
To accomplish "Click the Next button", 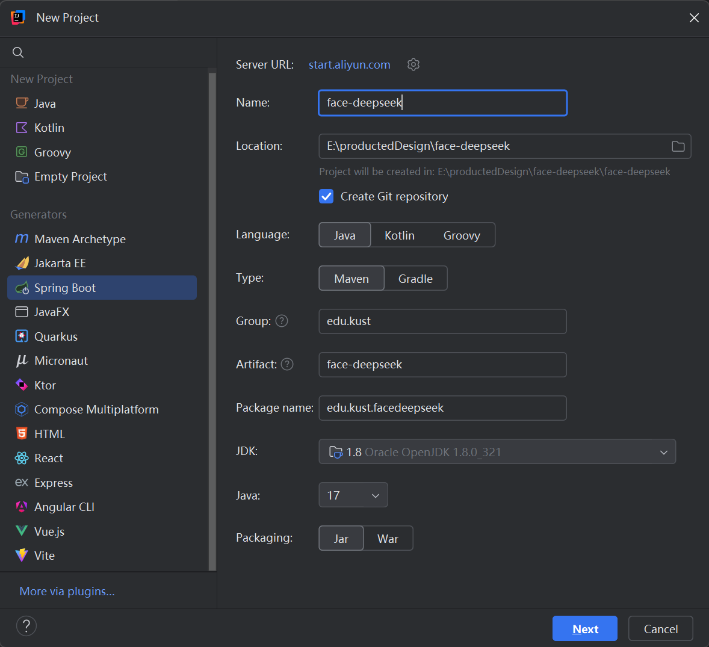I will coord(585,629).
